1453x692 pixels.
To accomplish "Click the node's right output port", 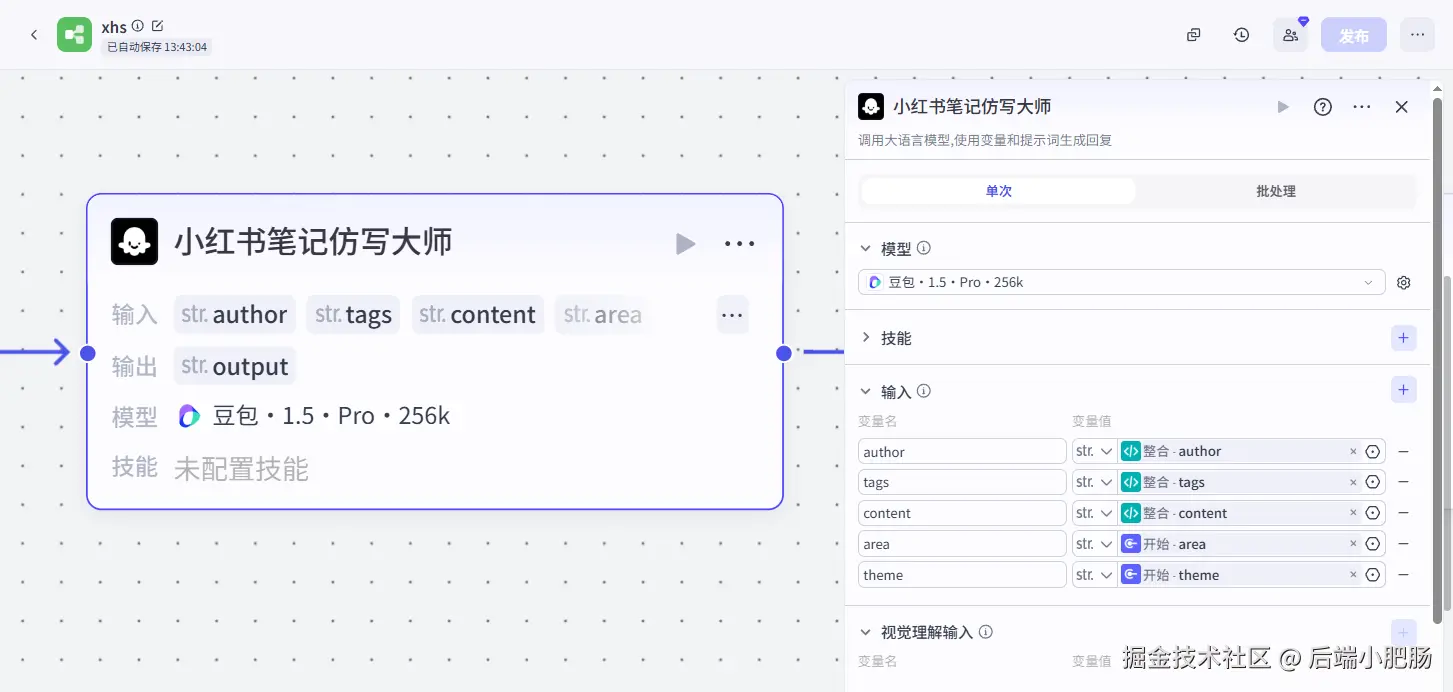I will (784, 353).
